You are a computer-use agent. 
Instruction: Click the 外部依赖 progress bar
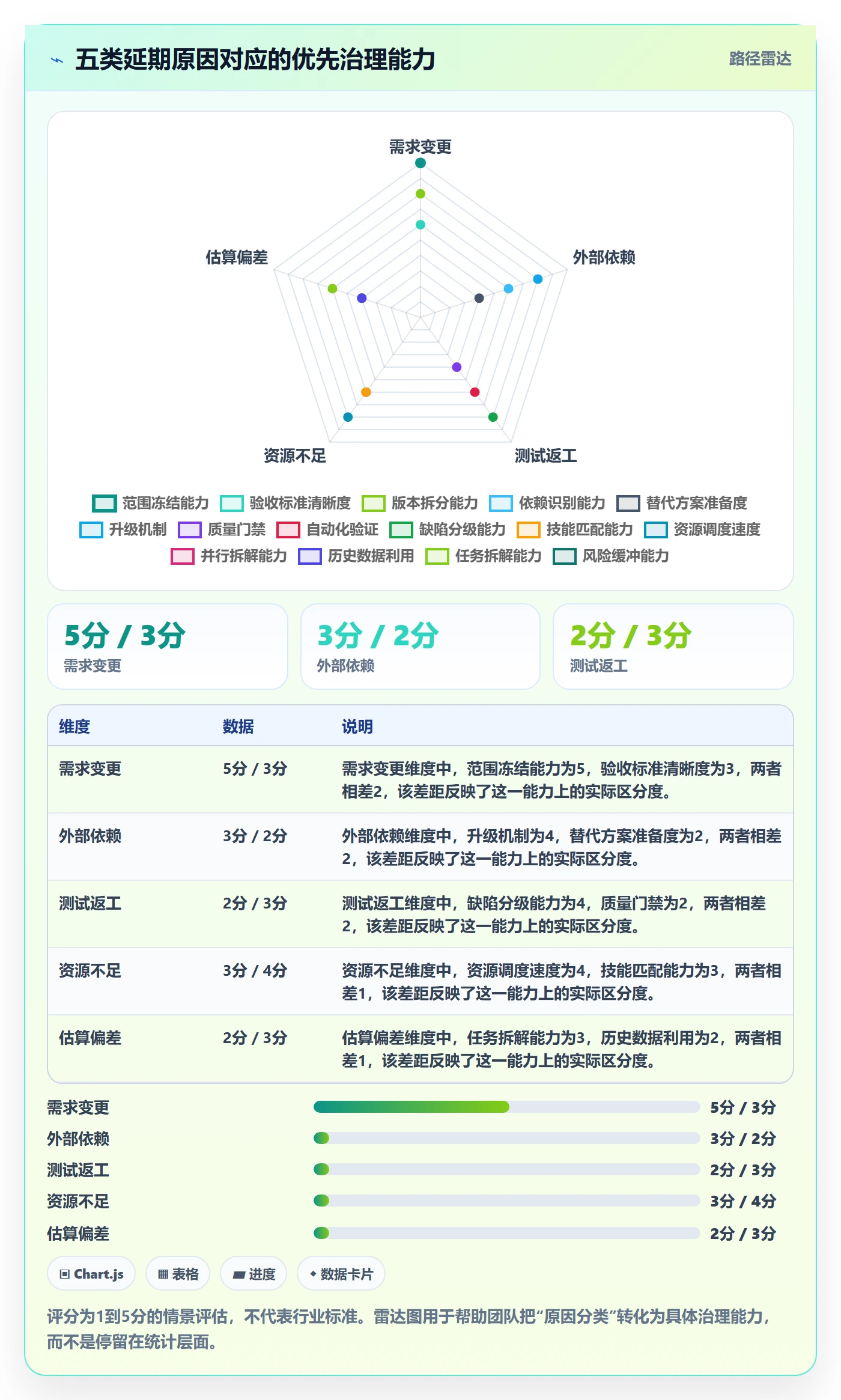tap(506, 1138)
